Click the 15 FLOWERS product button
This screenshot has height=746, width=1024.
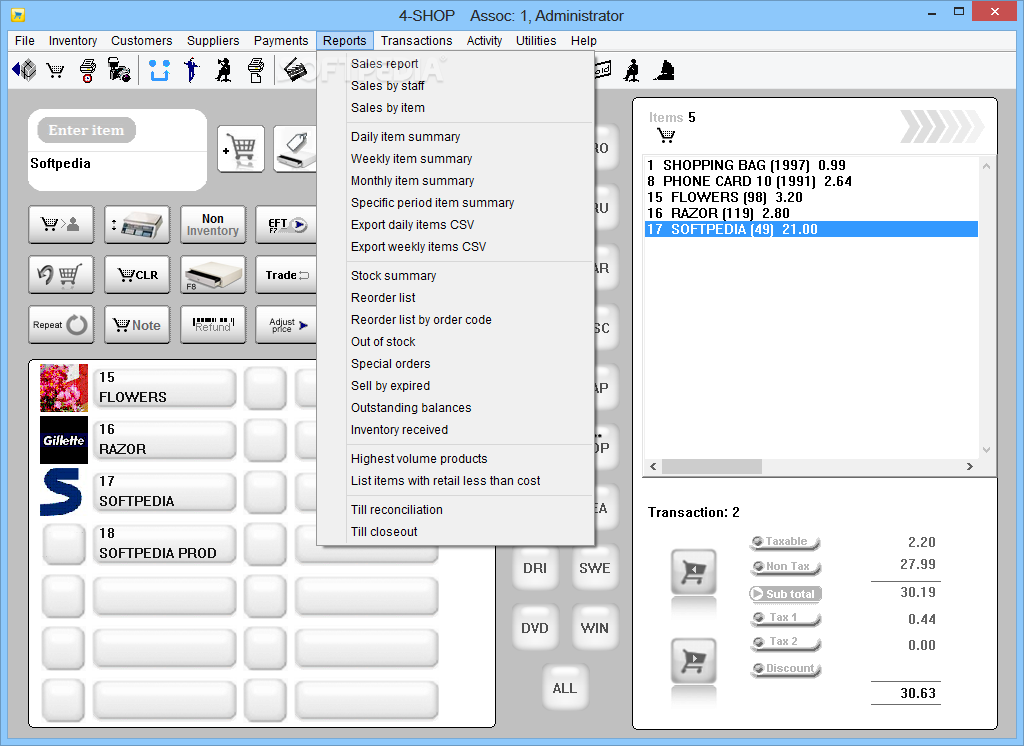tap(165, 387)
